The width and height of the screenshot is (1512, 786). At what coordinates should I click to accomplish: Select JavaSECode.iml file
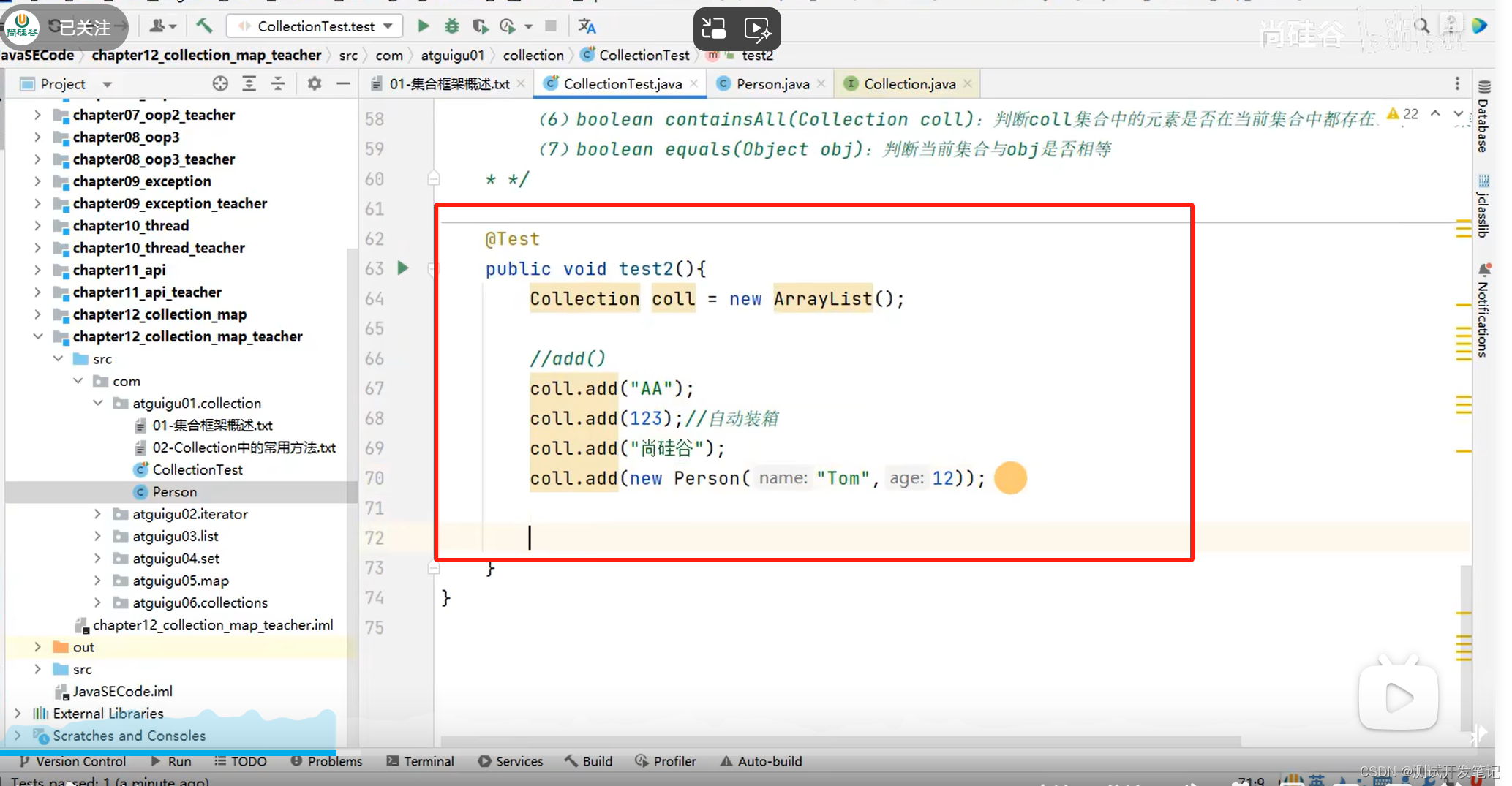click(122, 691)
